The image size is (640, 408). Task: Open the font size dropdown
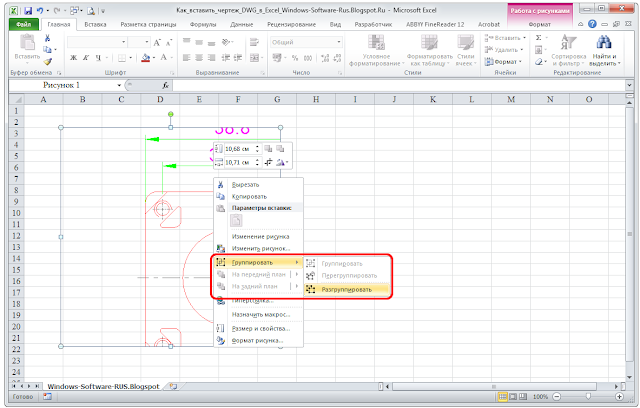147,42
